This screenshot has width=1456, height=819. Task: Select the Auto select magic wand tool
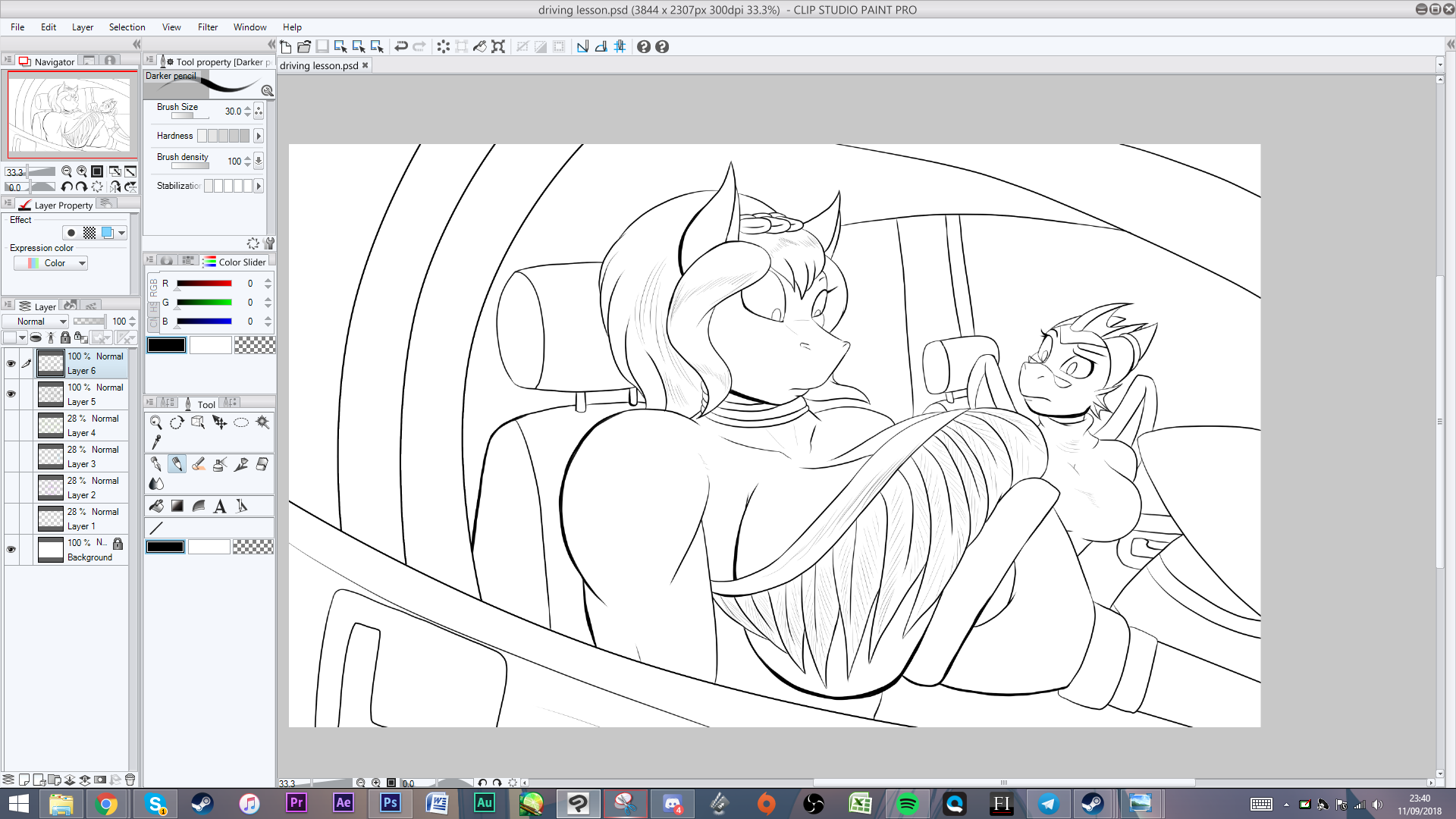coord(262,422)
